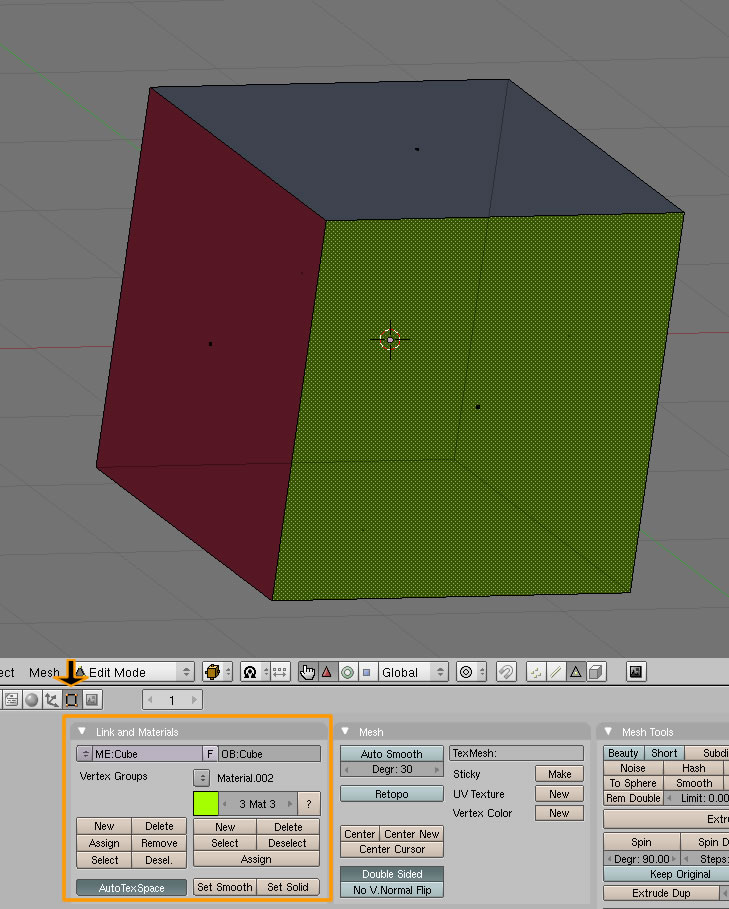
Task: Step to the previous material index
Action: [225, 803]
